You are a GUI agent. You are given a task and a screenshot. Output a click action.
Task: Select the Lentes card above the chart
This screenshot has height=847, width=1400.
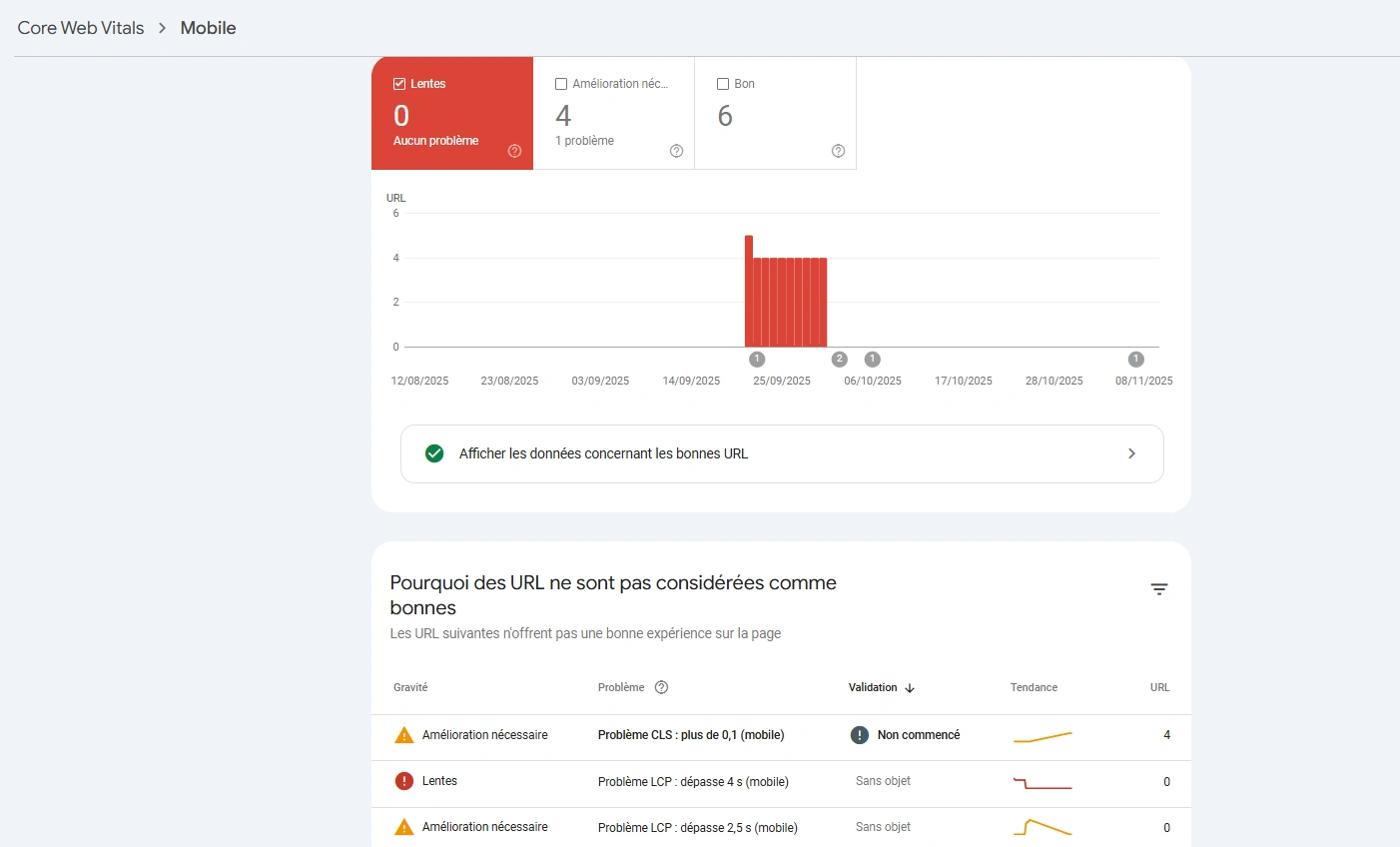[x=452, y=113]
